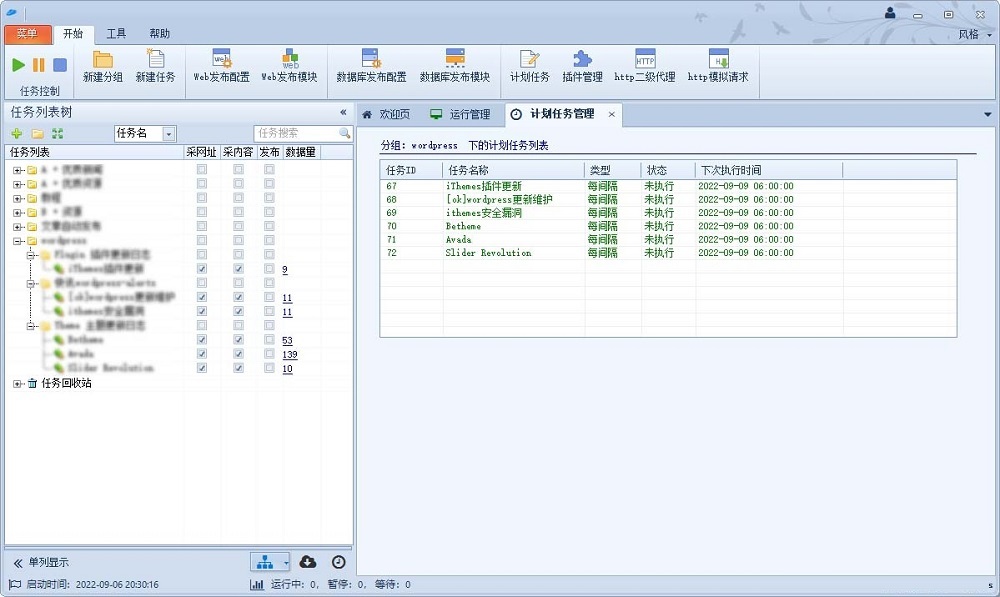Open 数据库发布模块 from the toolbar
Viewport: 1000px width, 597px height.
[x=454, y=60]
